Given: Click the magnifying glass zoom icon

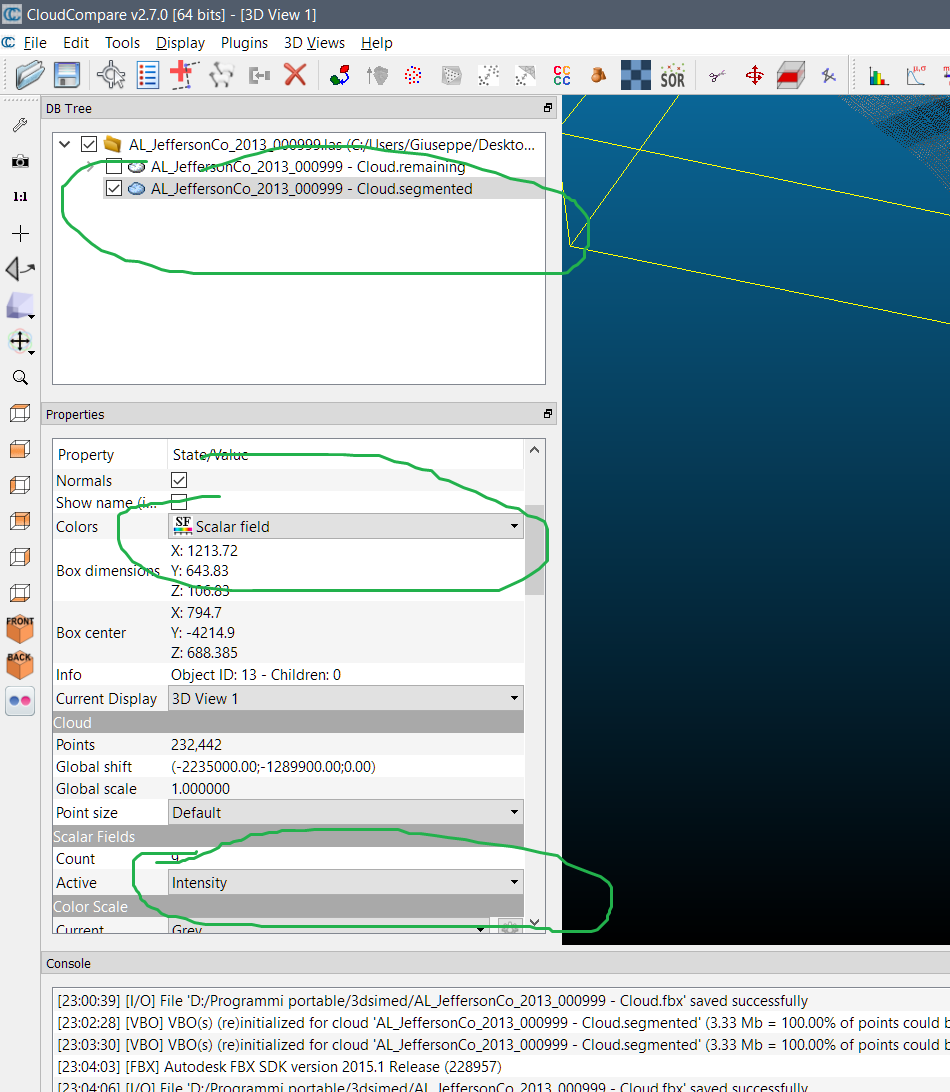Looking at the screenshot, I should (20, 378).
